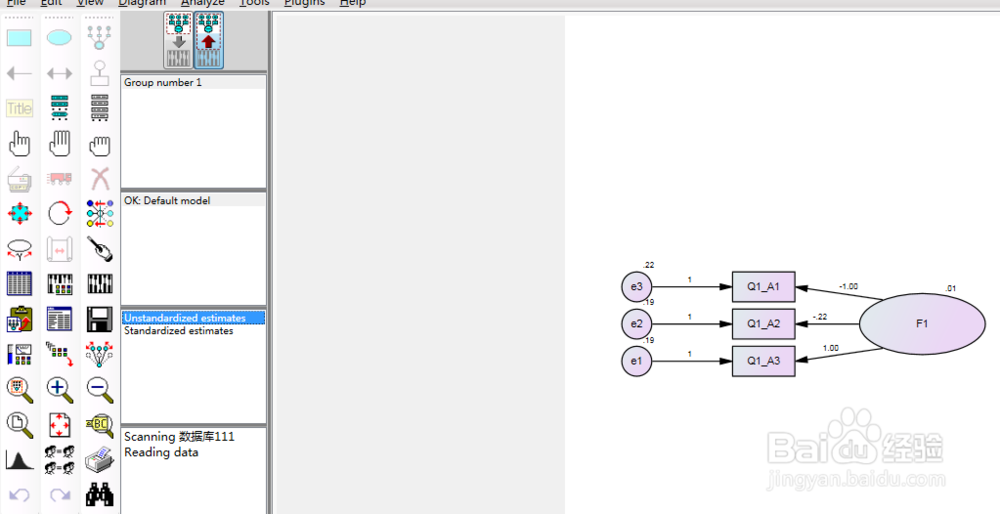Click the rotate indicators circular arrow tool
The height and width of the screenshot is (514, 1000).
(59, 214)
